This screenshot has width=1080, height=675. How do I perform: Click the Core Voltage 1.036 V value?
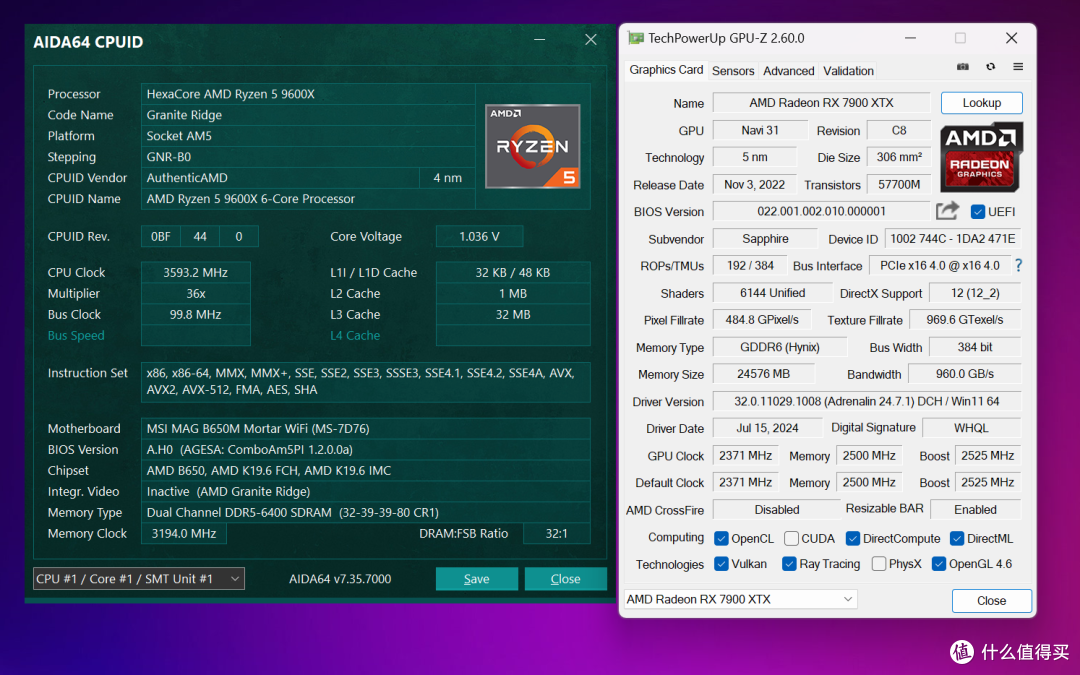[x=479, y=236]
